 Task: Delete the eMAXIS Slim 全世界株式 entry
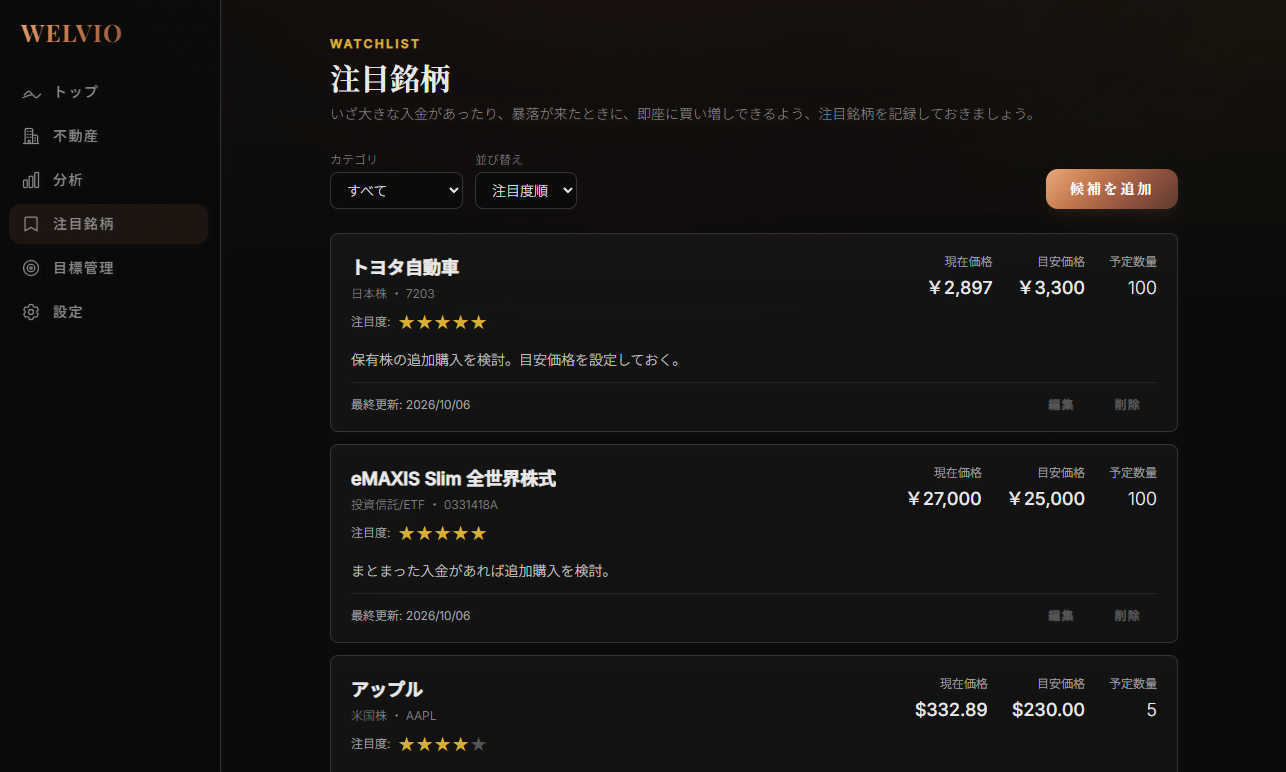pyautogui.click(x=1127, y=616)
